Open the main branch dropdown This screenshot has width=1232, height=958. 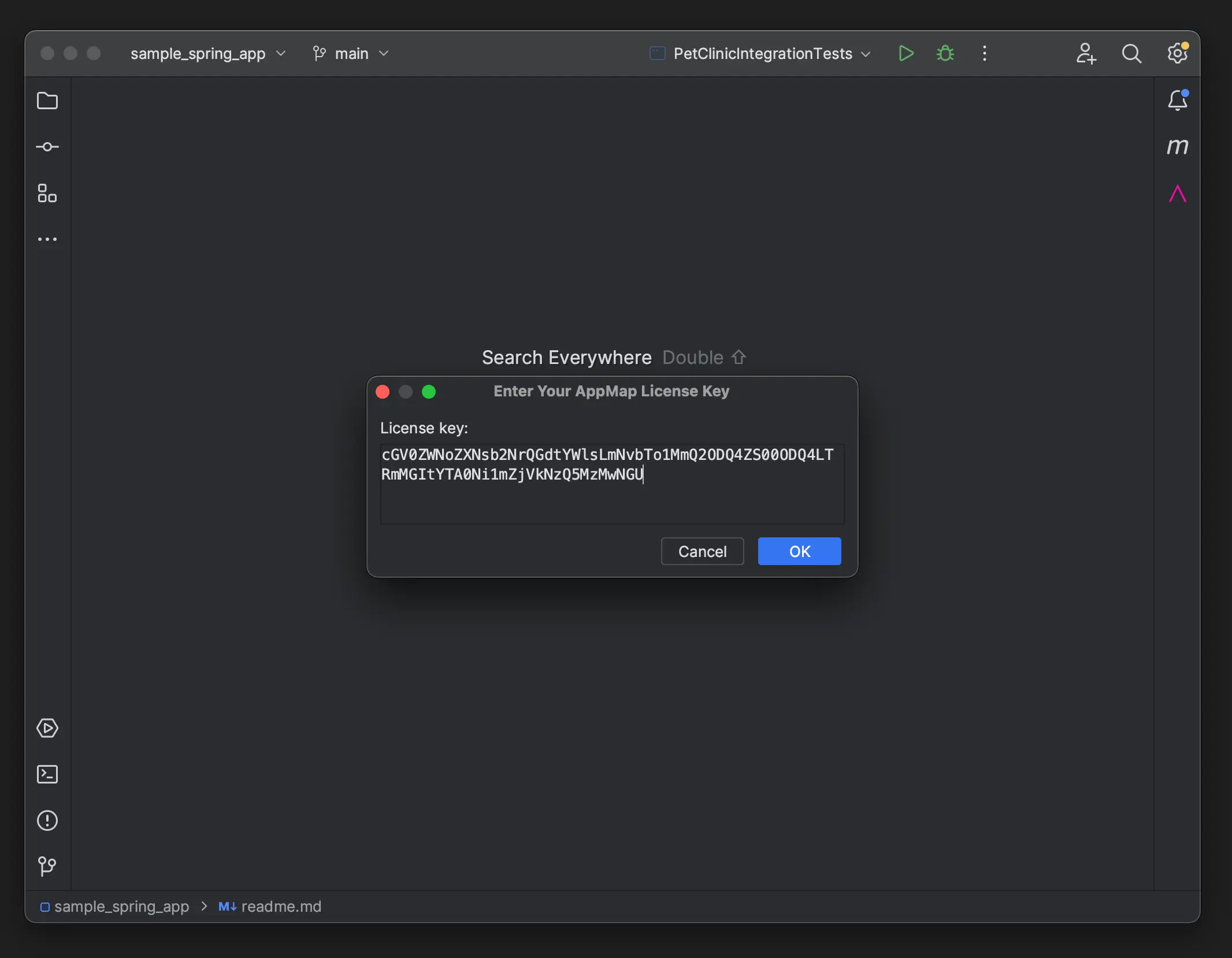(351, 54)
